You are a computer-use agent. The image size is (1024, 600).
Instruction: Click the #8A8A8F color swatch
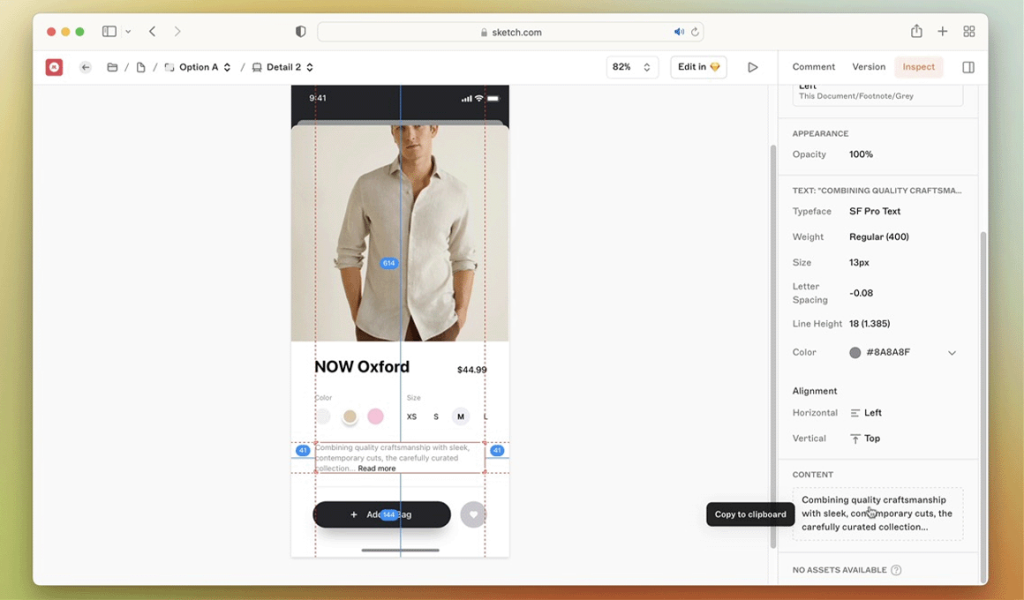(x=855, y=353)
